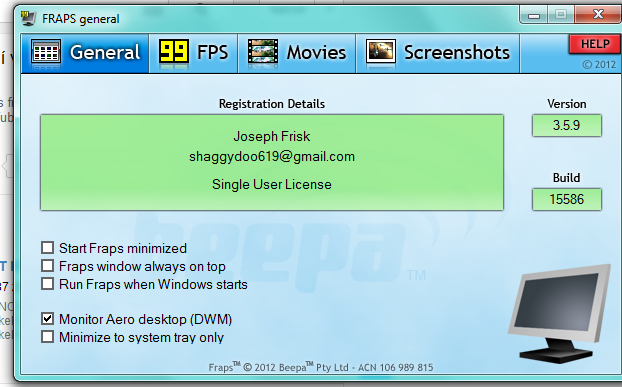Switch to the Movies tab
Viewport: 622px width, 387px height.
click(297, 53)
